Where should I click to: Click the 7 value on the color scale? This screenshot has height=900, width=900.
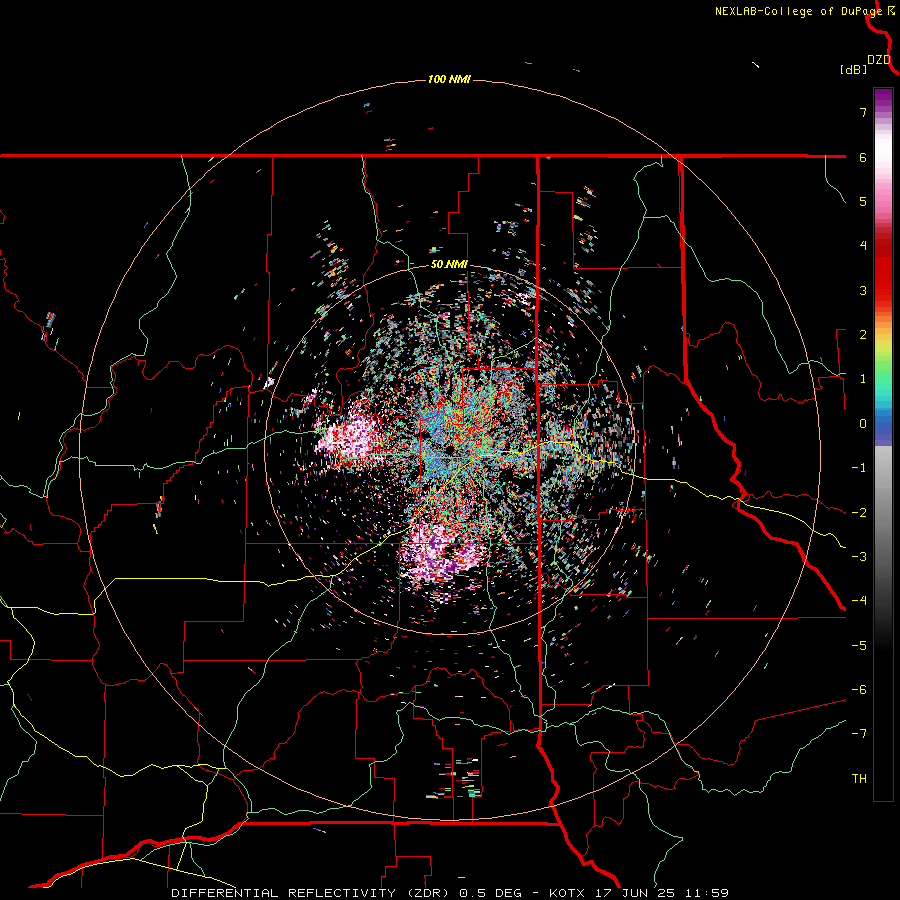tap(863, 112)
